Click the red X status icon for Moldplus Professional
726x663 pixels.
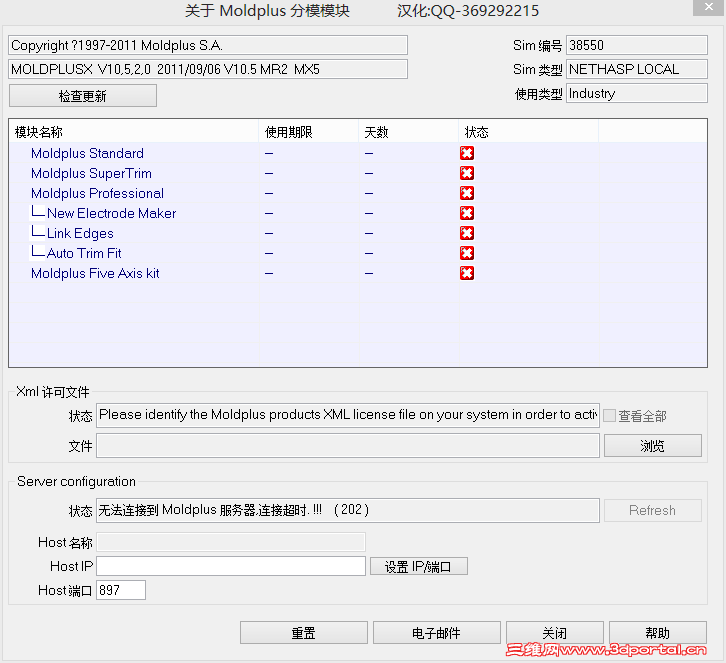coord(467,193)
